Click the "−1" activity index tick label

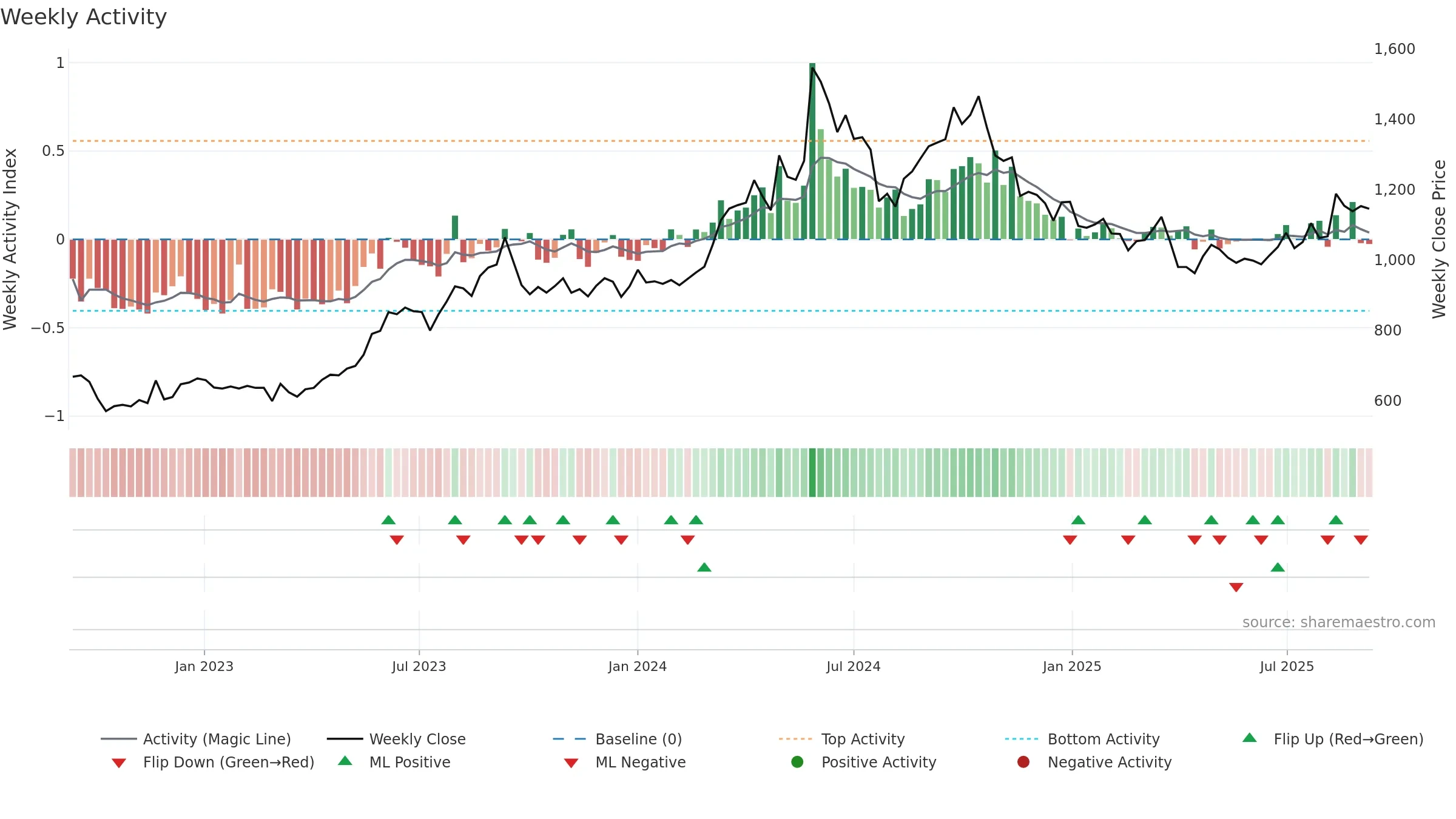(55, 416)
